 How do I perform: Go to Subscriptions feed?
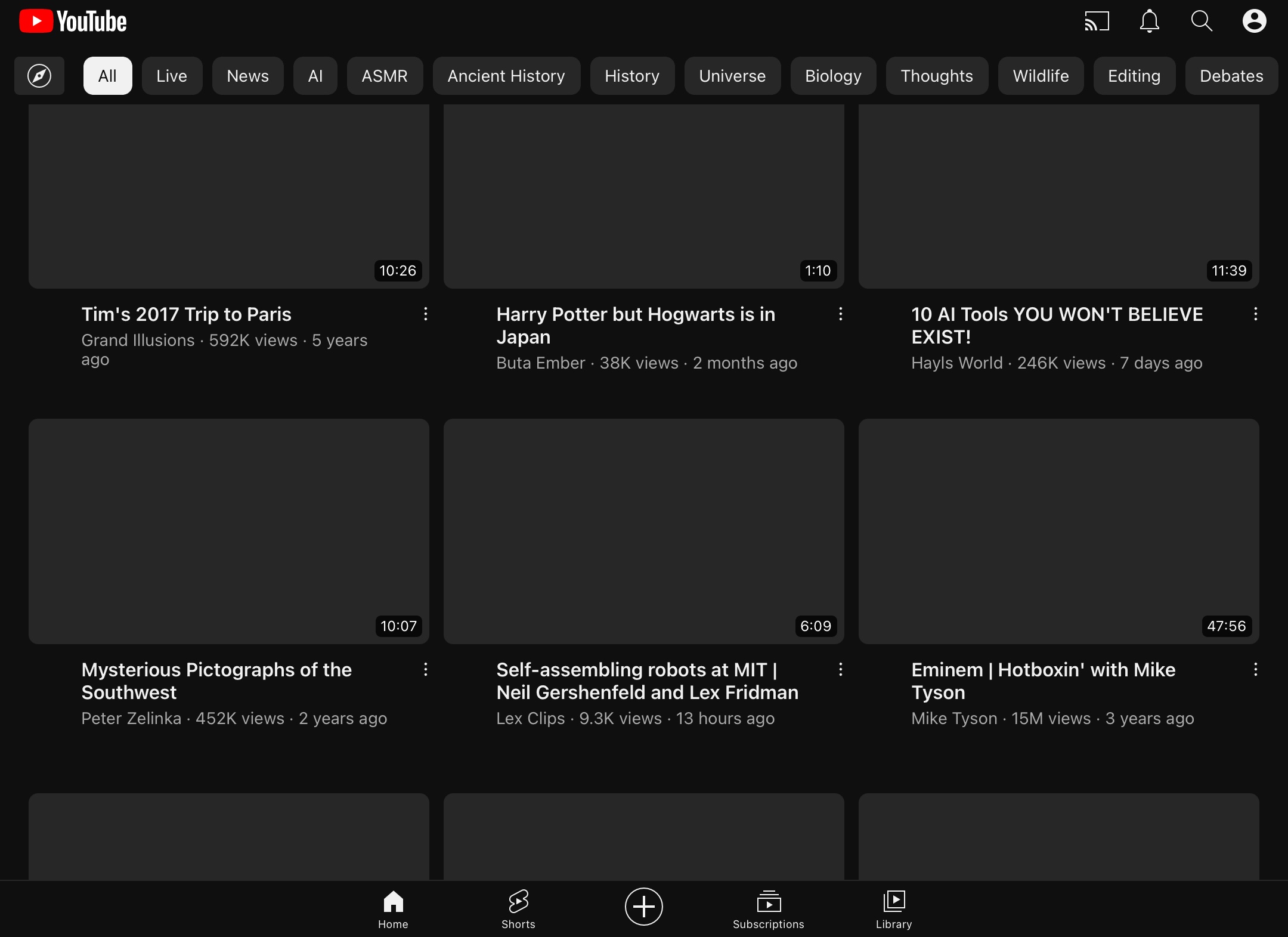pos(768,909)
